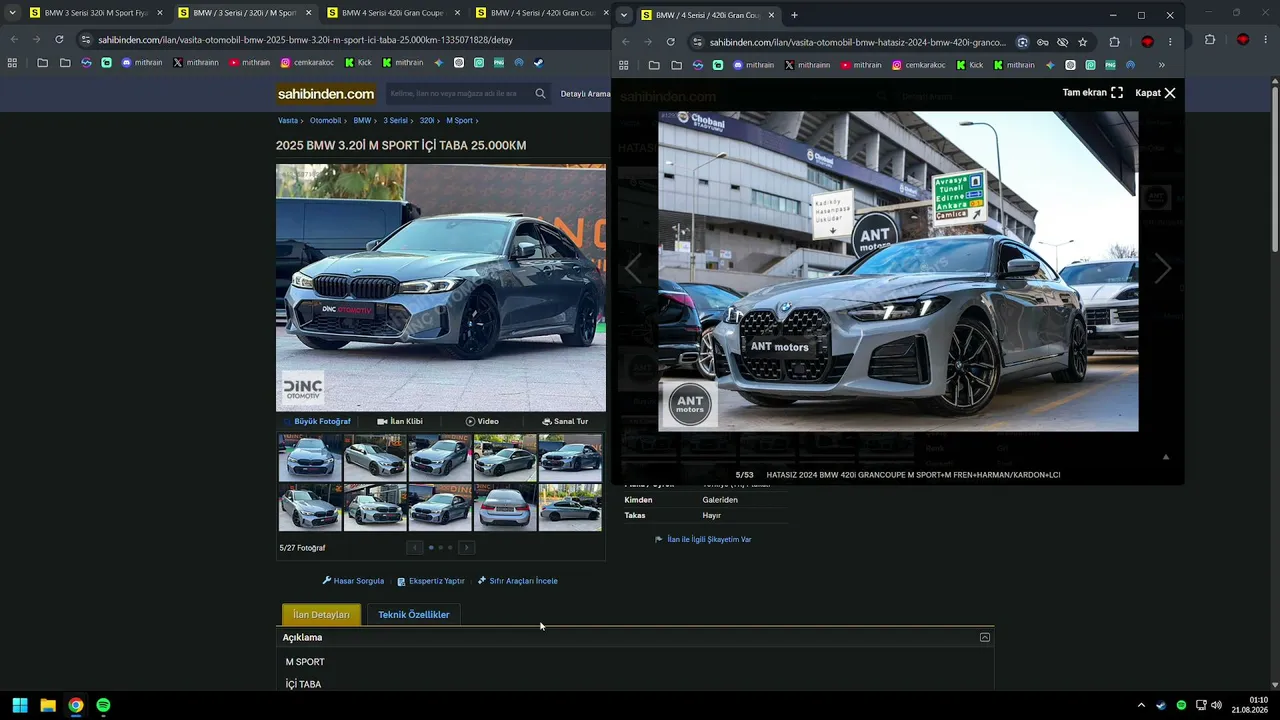Select the İlan Detayları tab

321,615
